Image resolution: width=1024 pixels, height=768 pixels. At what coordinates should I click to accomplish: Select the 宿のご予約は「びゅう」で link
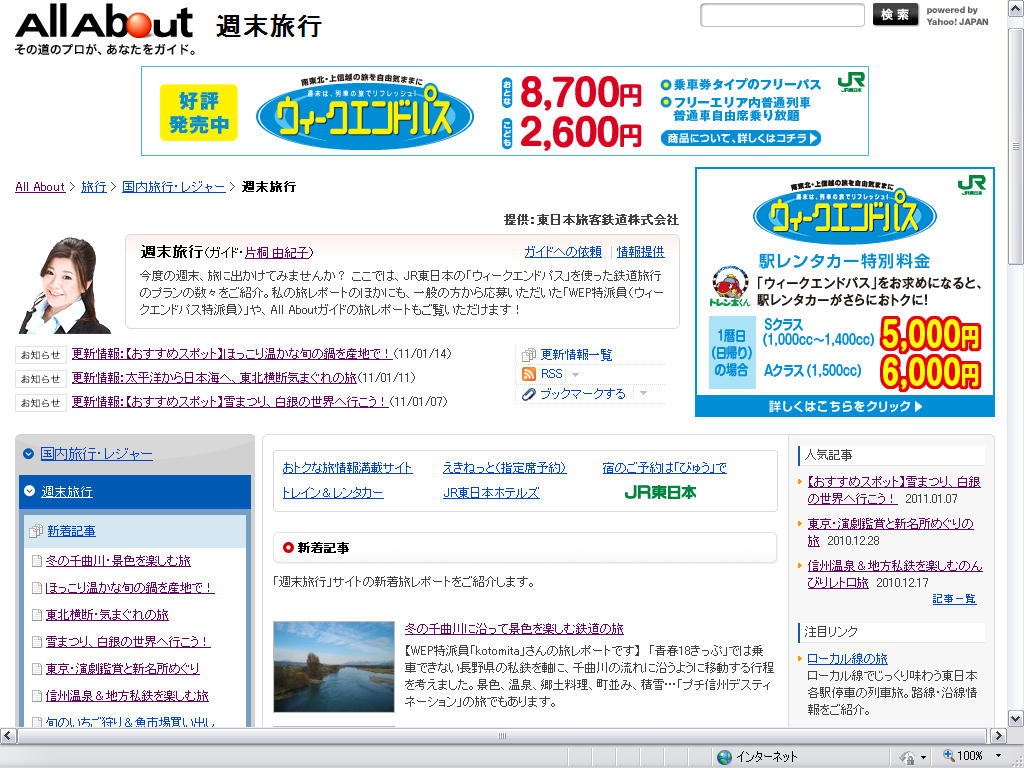[665, 468]
